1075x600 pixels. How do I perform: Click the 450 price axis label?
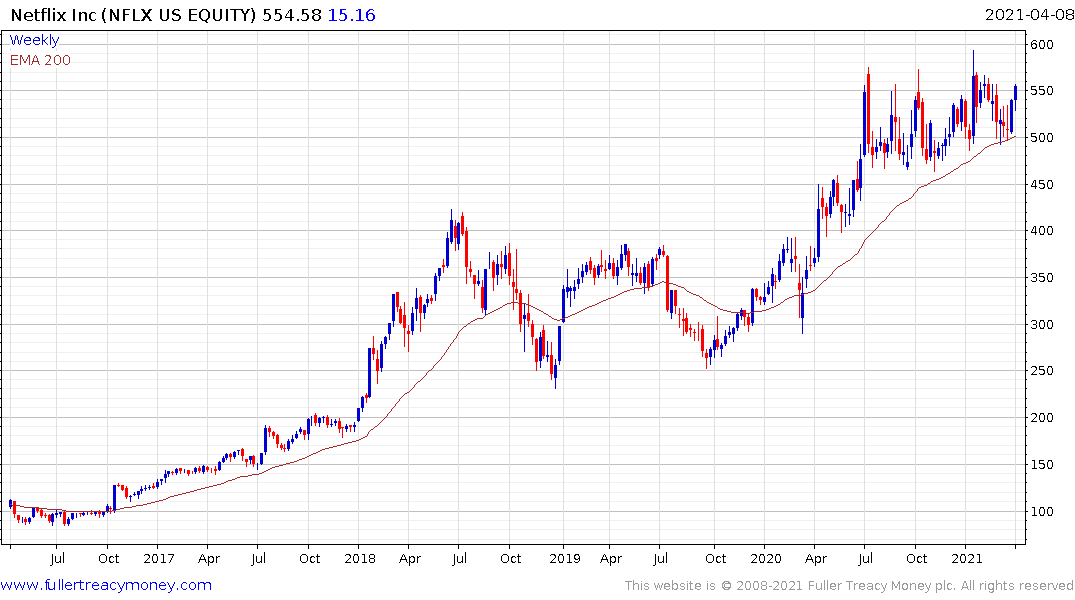[1041, 184]
